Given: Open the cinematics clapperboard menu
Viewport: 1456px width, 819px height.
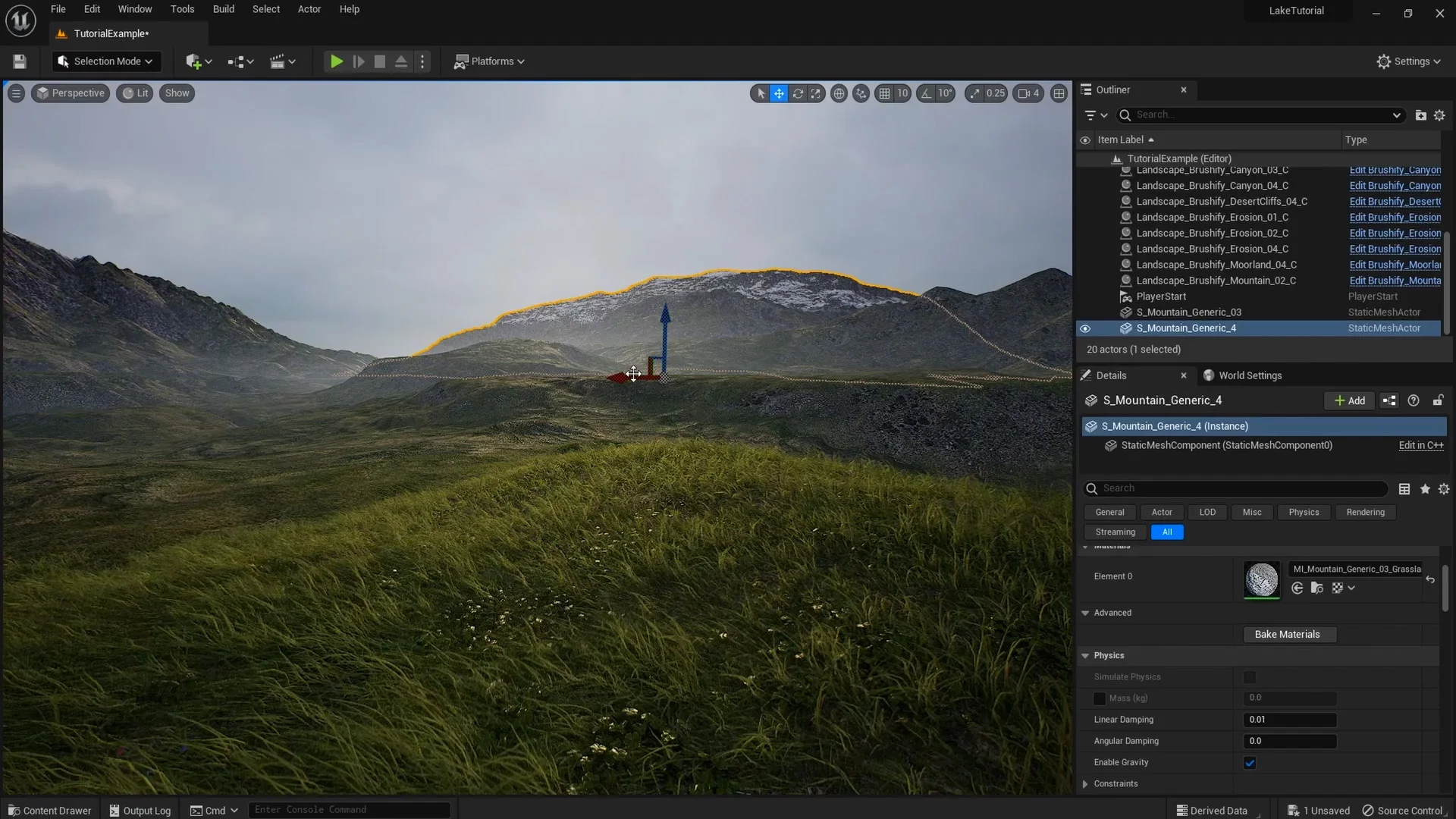Looking at the screenshot, I should coord(283,61).
